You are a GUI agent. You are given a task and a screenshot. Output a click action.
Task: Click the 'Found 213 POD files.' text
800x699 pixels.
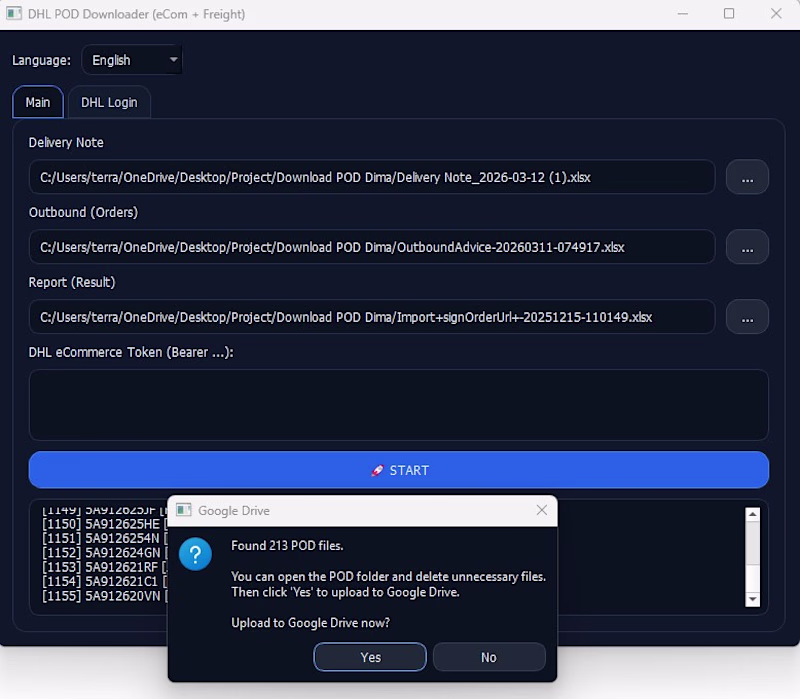tap(287, 545)
